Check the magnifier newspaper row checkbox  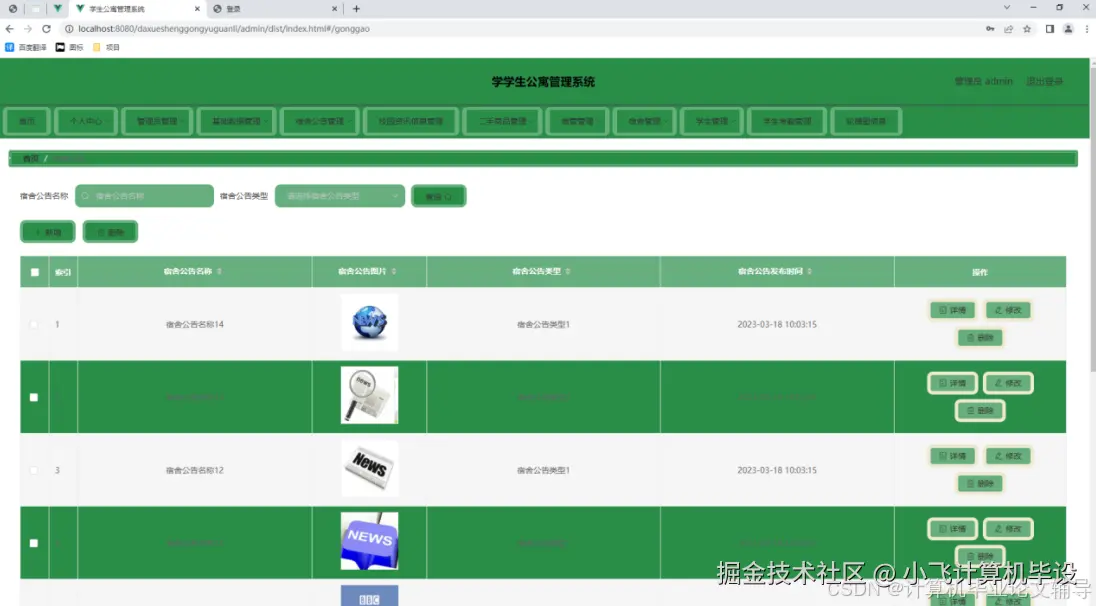click(x=34, y=397)
